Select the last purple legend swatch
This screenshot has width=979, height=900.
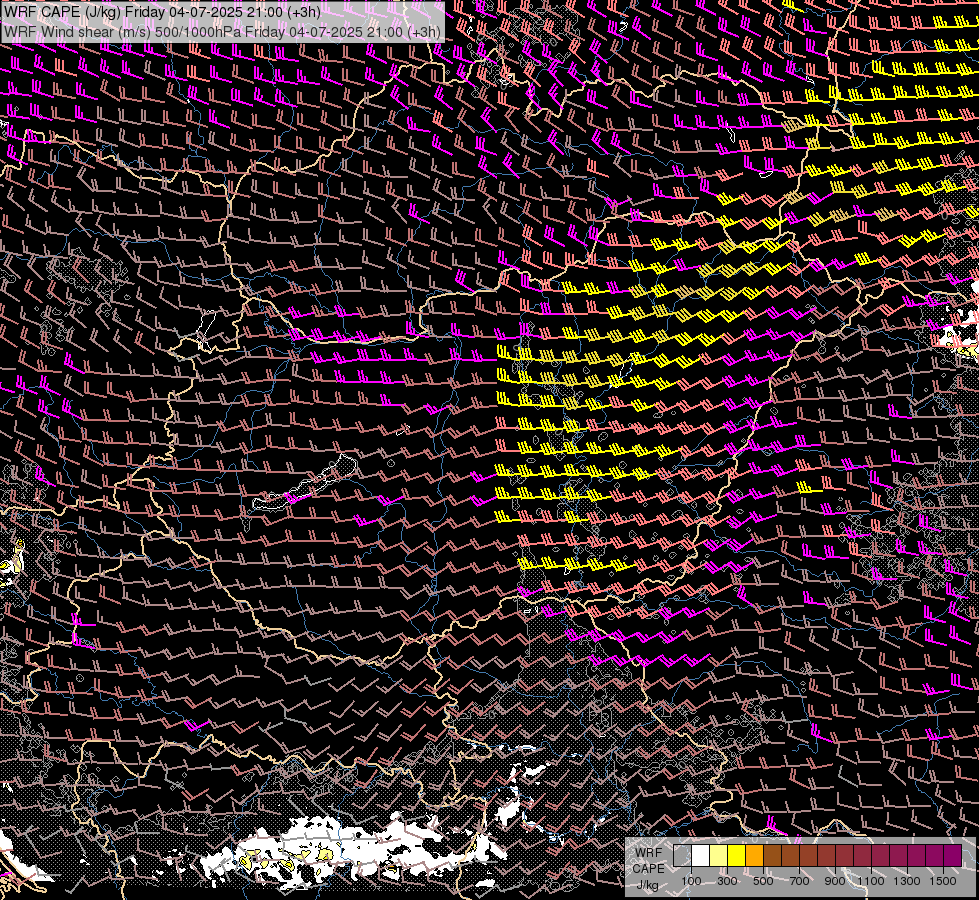point(953,855)
